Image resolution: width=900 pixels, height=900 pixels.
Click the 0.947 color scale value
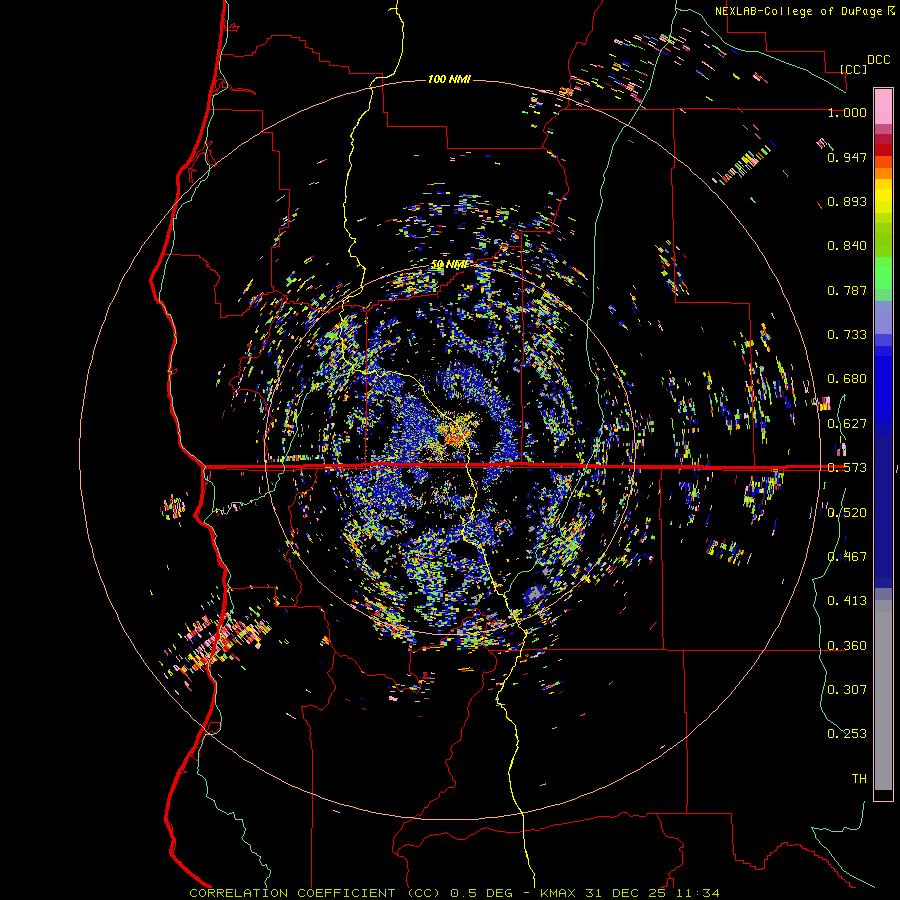click(x=847, y=157)
